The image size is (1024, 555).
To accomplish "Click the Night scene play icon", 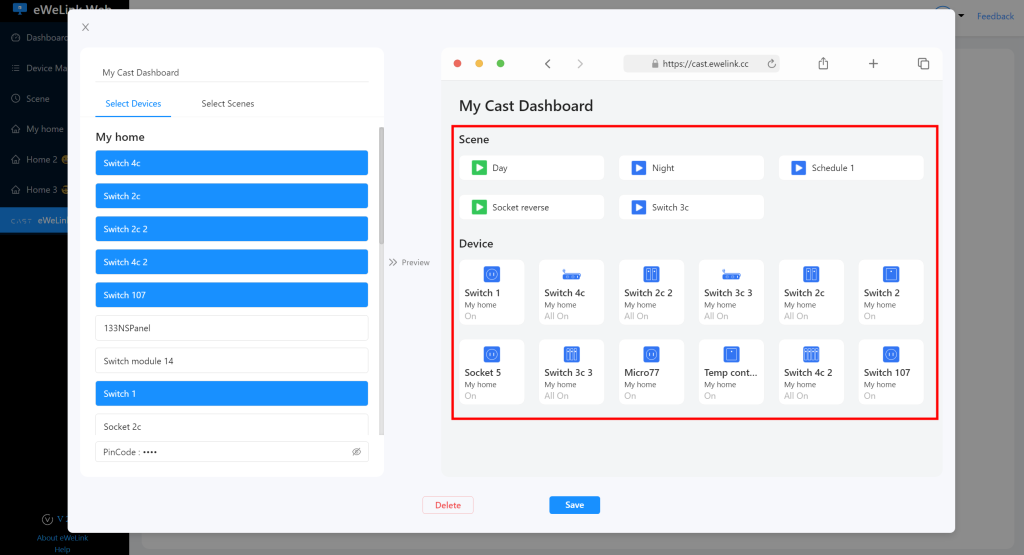I will coord(639,168).
